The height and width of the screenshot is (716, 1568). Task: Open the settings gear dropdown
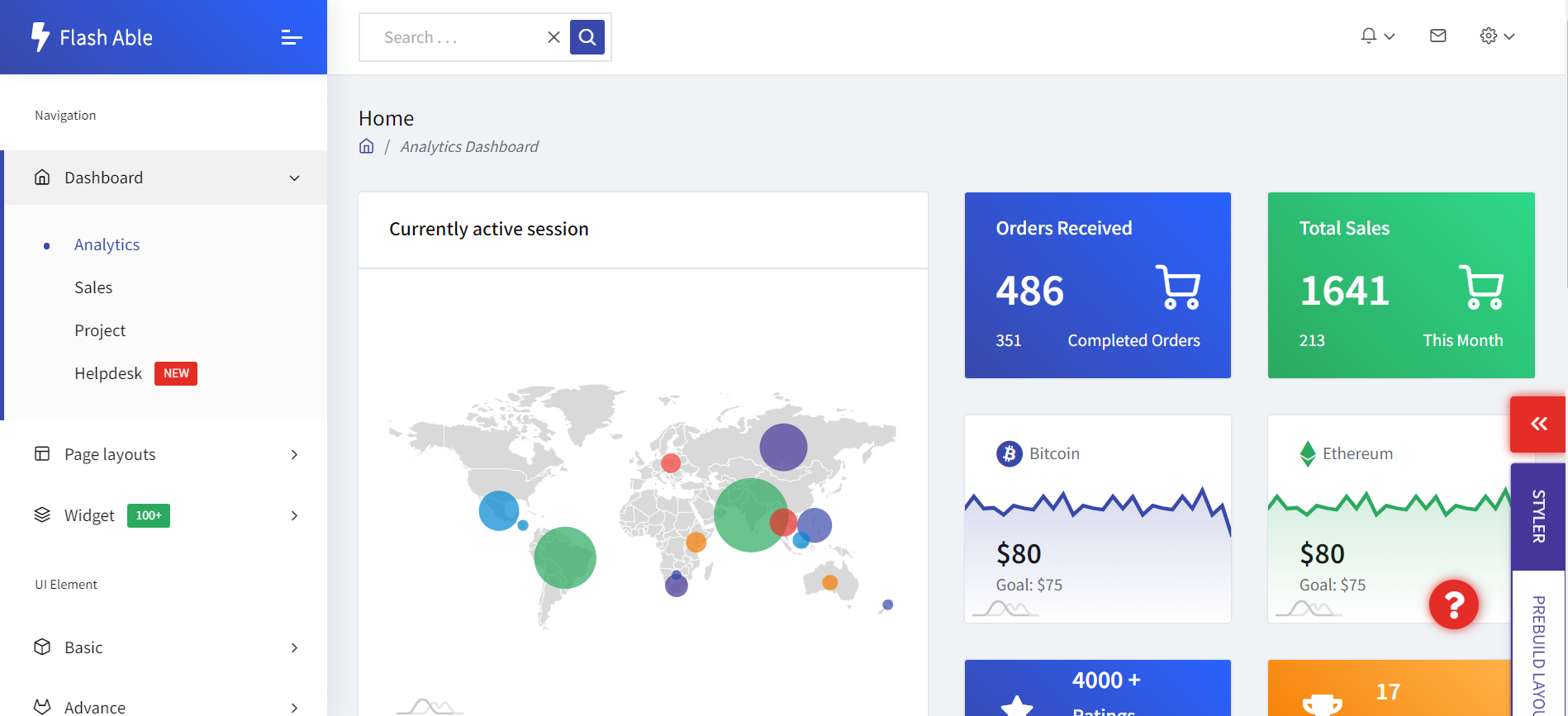(1497, 36)
